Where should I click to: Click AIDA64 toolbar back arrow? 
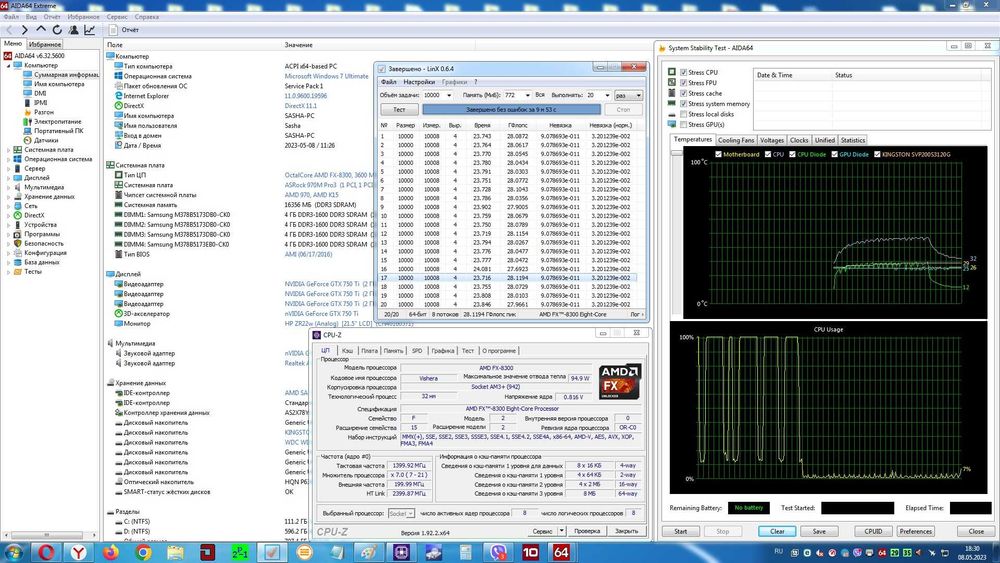pos(9,30)
